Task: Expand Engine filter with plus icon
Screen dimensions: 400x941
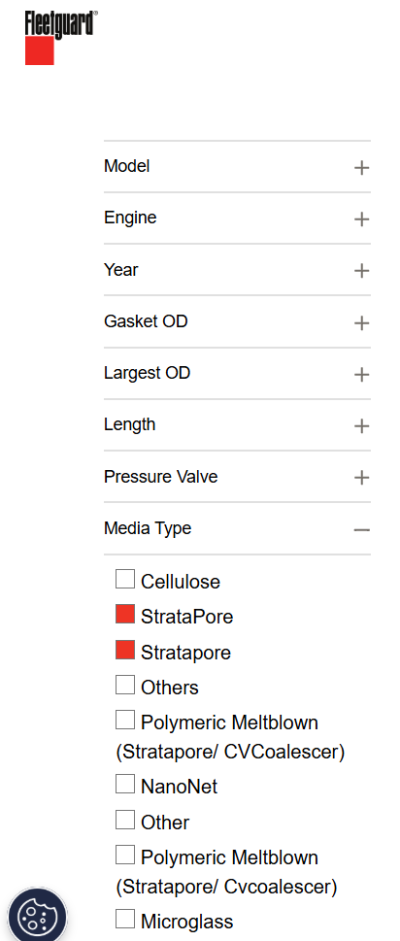Action: point(361,219)
